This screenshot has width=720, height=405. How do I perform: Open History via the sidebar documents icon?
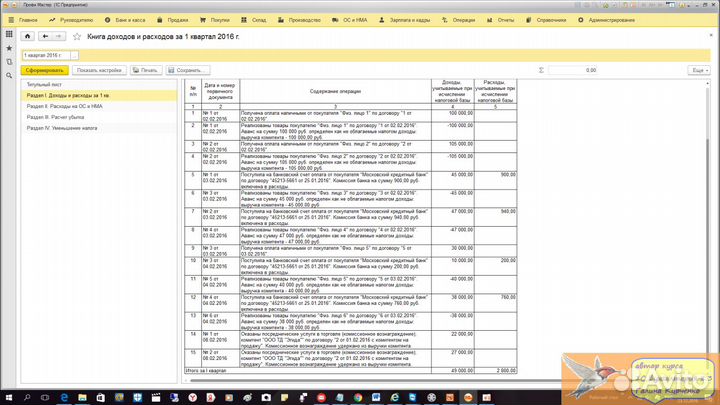8,60
